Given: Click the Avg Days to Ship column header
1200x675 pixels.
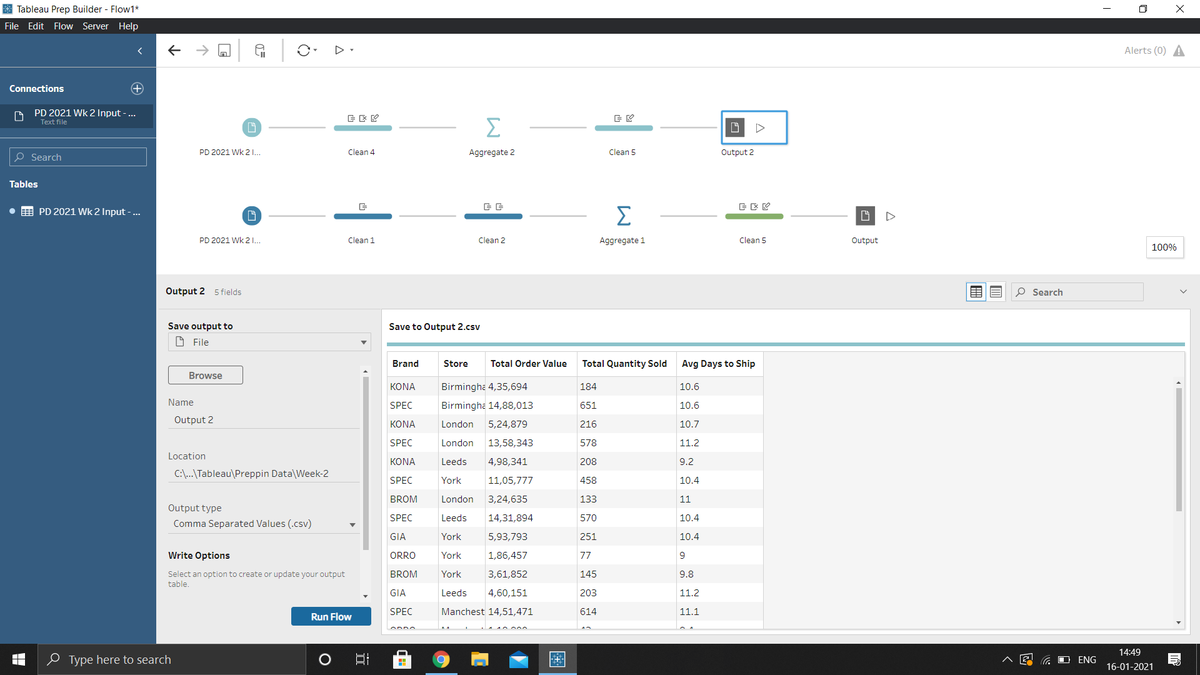Looking at the screenshot, I should pyautogui.click(x=718, y=363).
